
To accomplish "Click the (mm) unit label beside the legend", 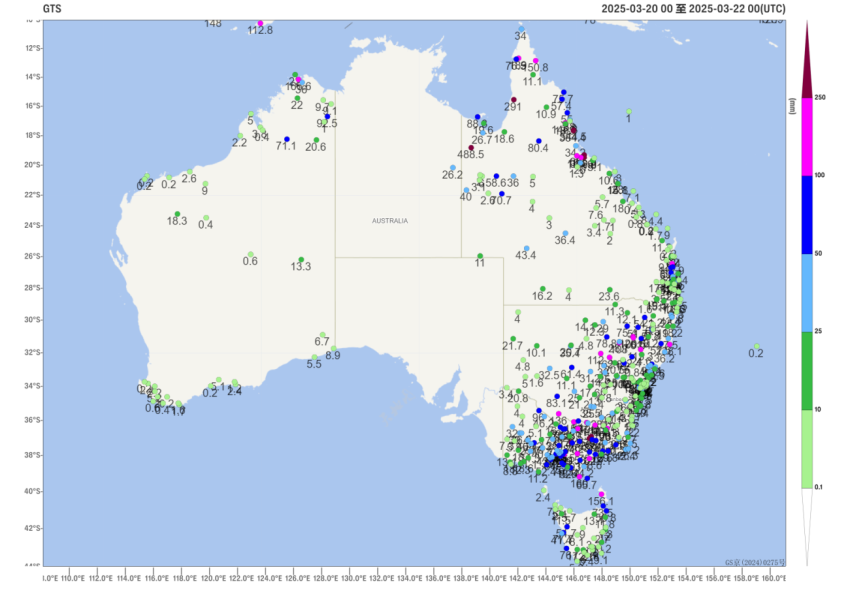I will click(x=792, y=106).
